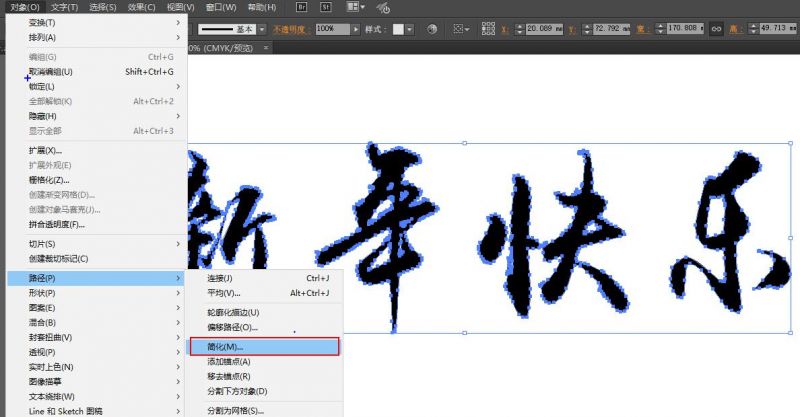The height and width of the screenshot is (417, 800).
Task: Open the stroke profile 基本 dropdown
Action: coord(262,30)
